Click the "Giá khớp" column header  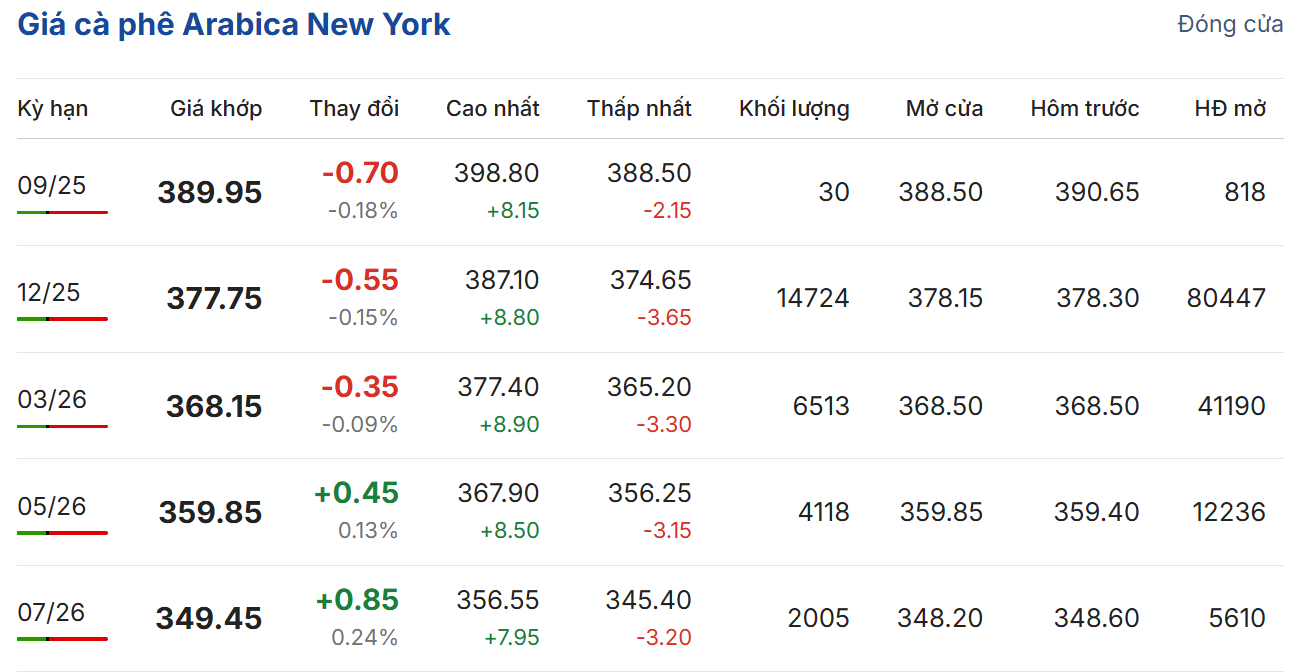click(216, 108)
